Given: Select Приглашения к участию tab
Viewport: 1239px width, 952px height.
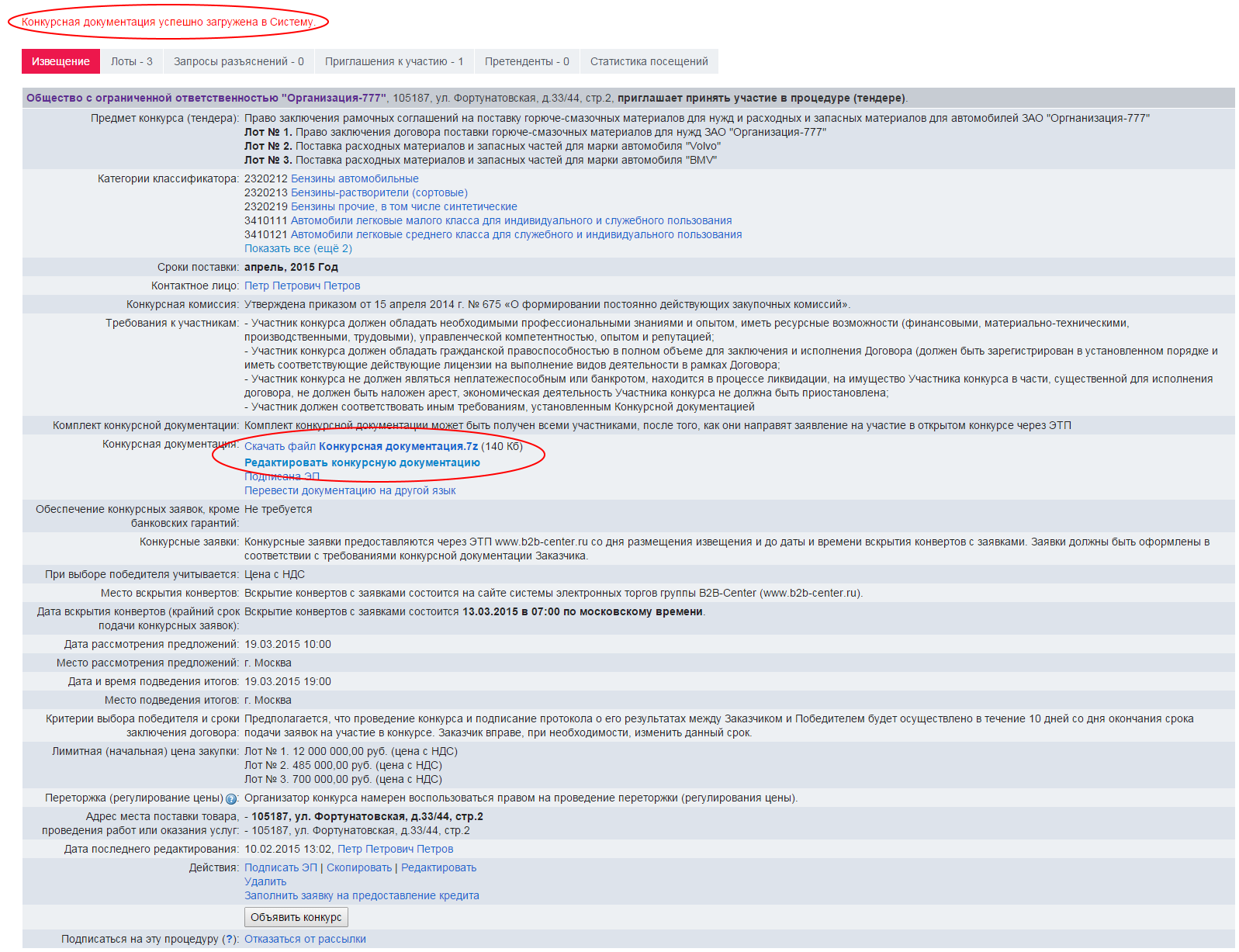Looking at the screenshot, I should (x=393, y=61).
